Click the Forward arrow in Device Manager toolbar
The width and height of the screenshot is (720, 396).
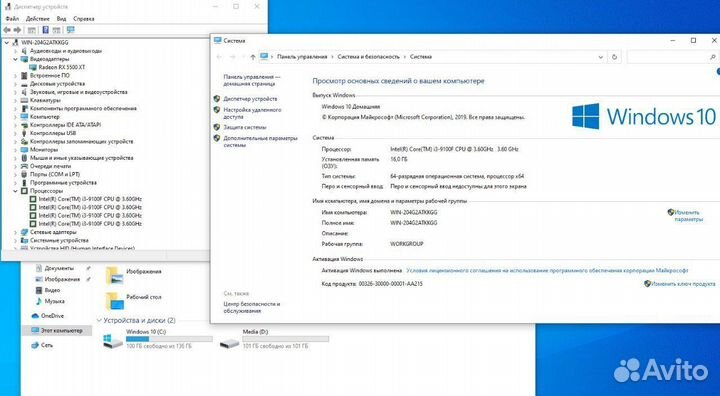pyautogui.click(x=17, y=30)
